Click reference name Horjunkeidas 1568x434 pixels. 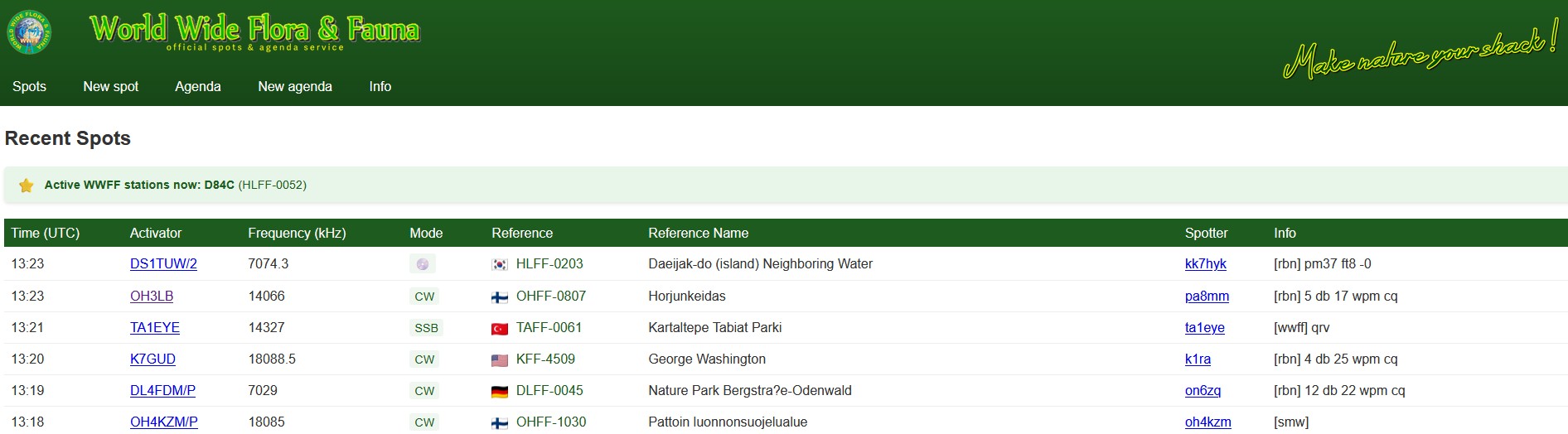pos(687,297)
